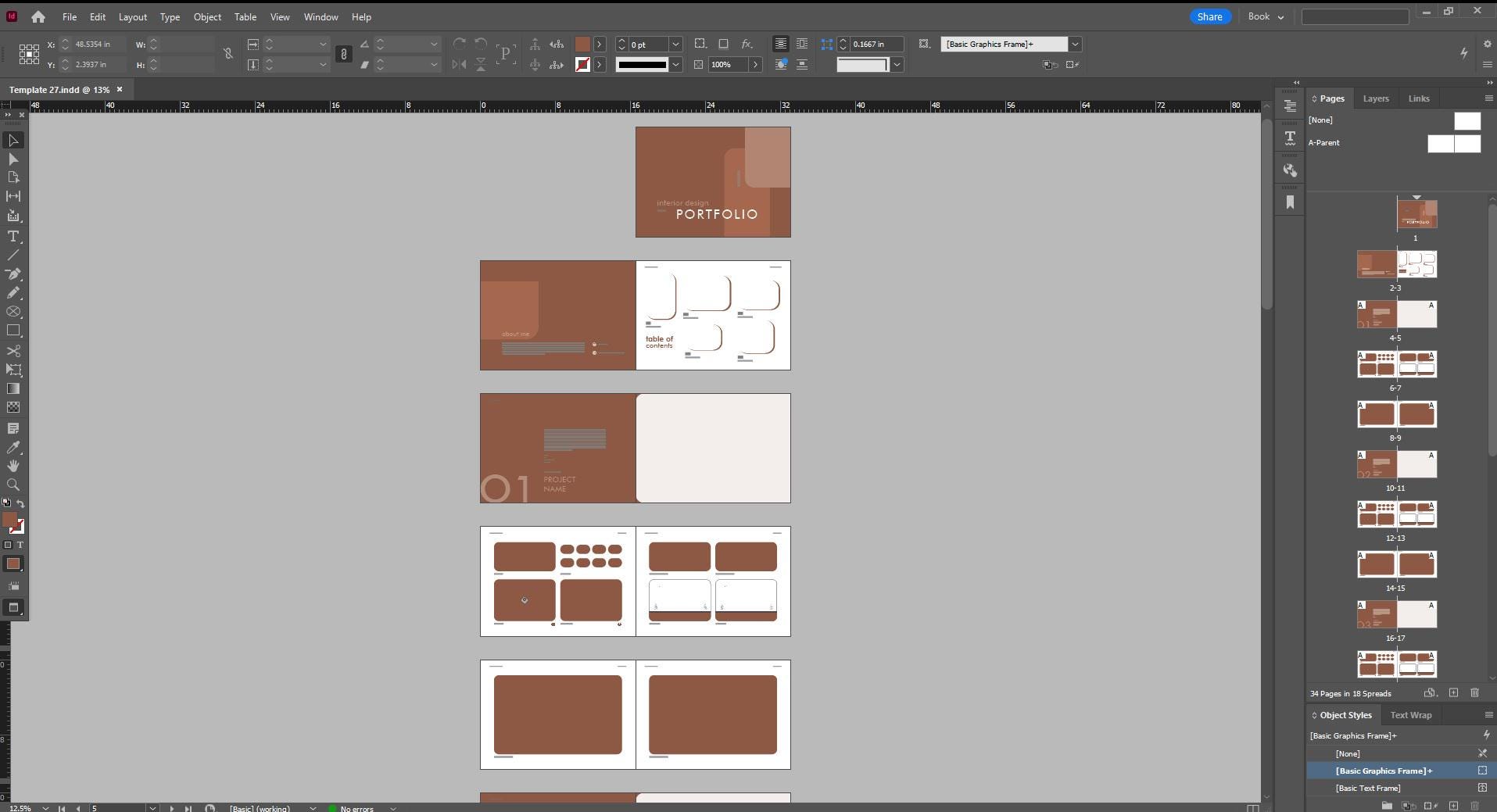Switch to the Layers tab
Image resolution: width=1497 pixels, height=812 pixels.
pyautogui.click(x=1375, y=98)
